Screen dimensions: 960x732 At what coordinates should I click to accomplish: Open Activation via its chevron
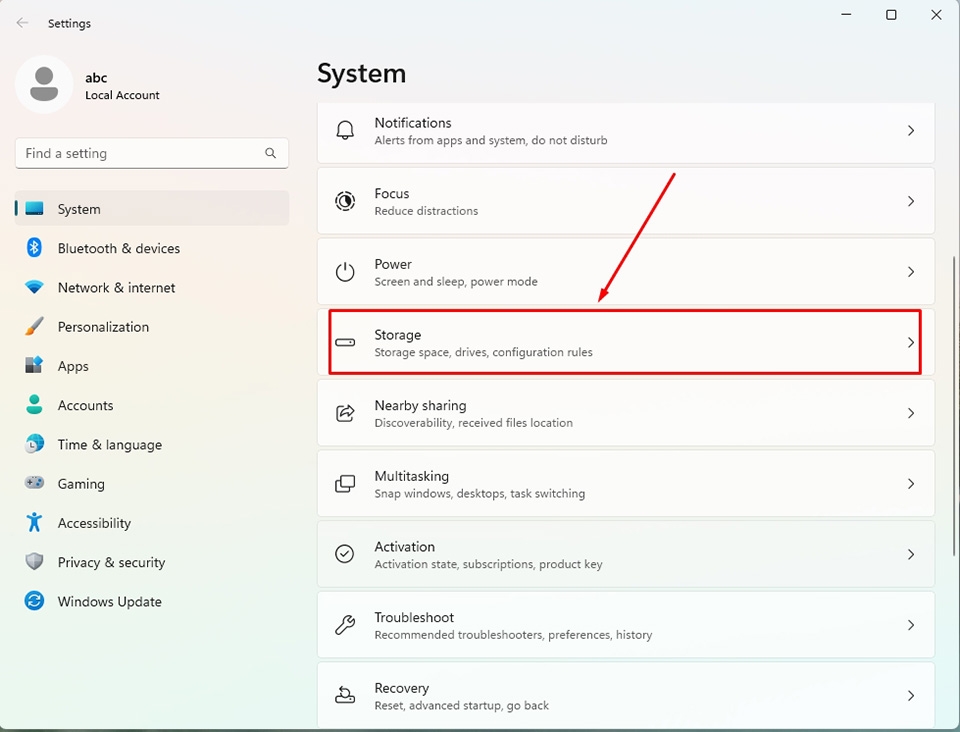click(x=911, y=554)
